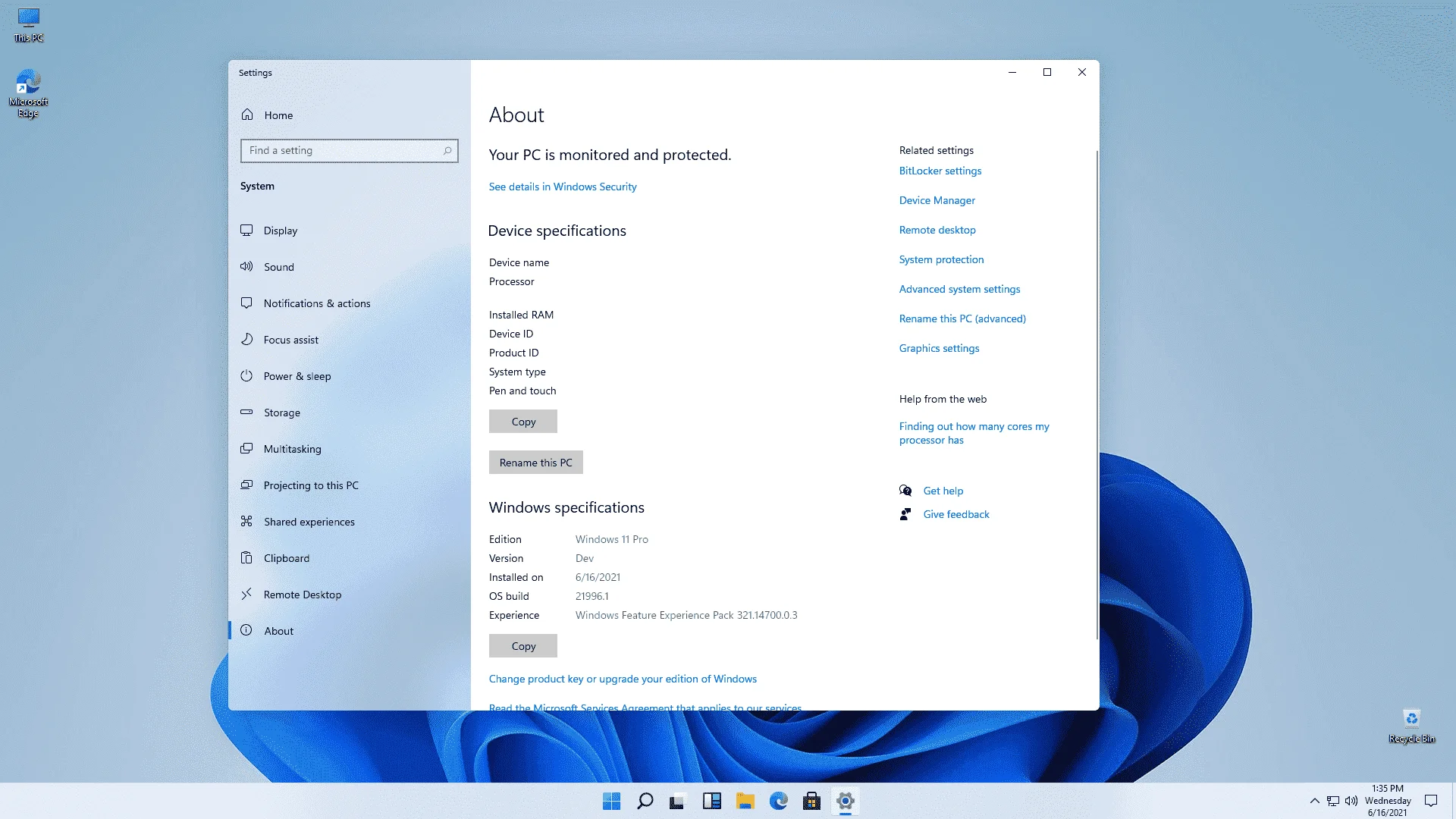
Task: Click the Settings page vertical scrollbar
Action: click(x=1097, y=394)
